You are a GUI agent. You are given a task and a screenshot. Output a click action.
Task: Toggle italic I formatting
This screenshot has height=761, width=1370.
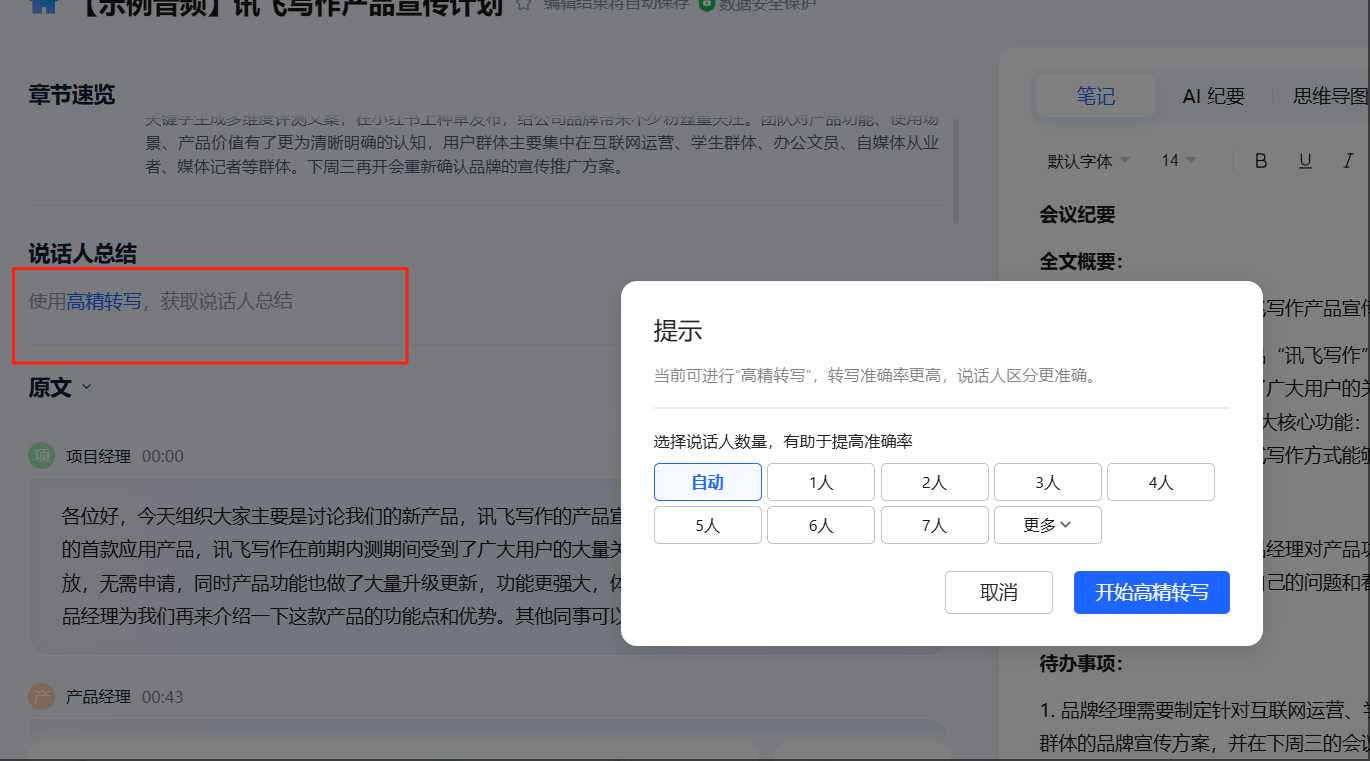pyautogui.click(x=1348, y=161)
